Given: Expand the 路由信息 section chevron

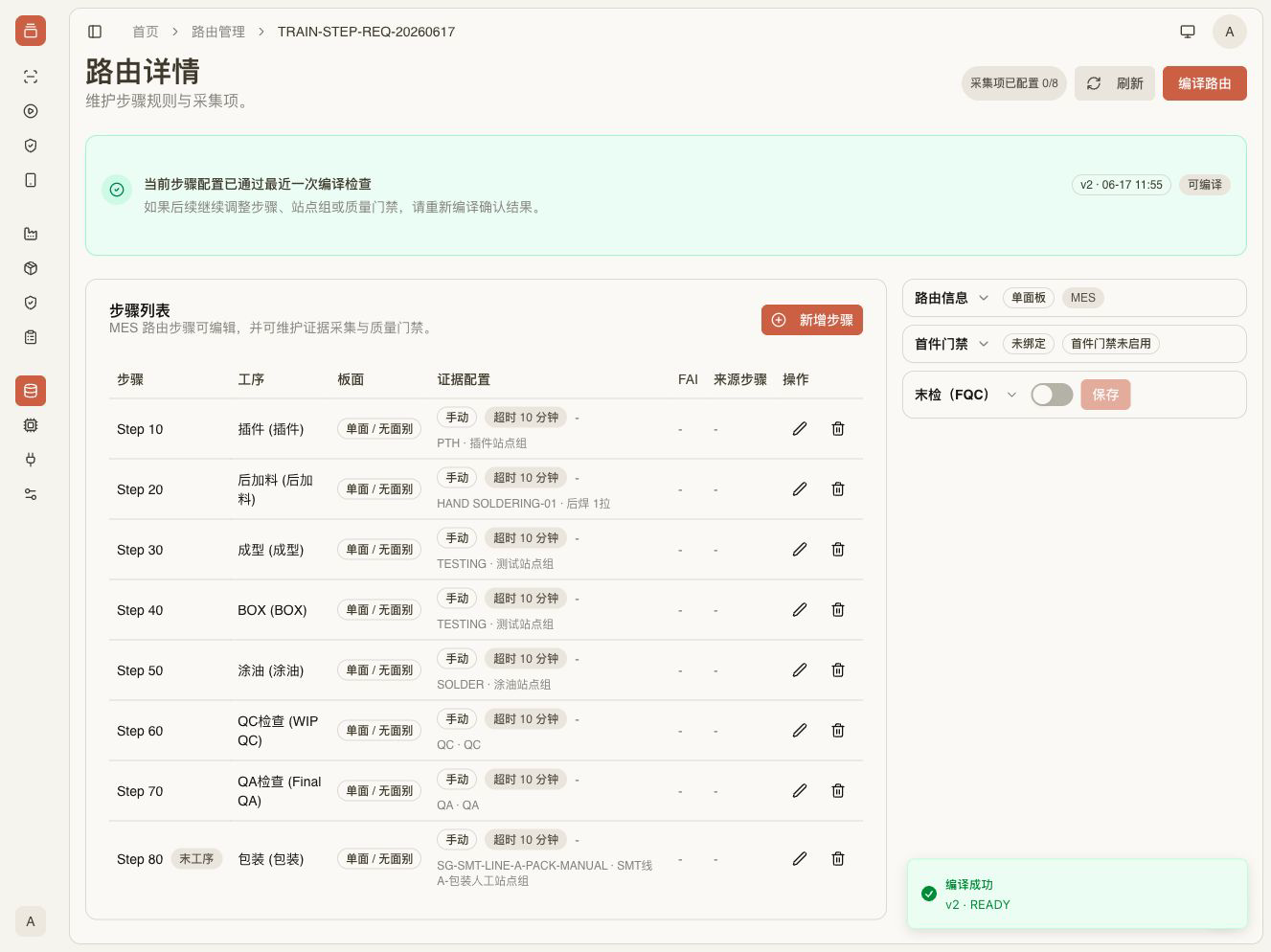Looking at the screenshot, I should [x=984, y=298].
